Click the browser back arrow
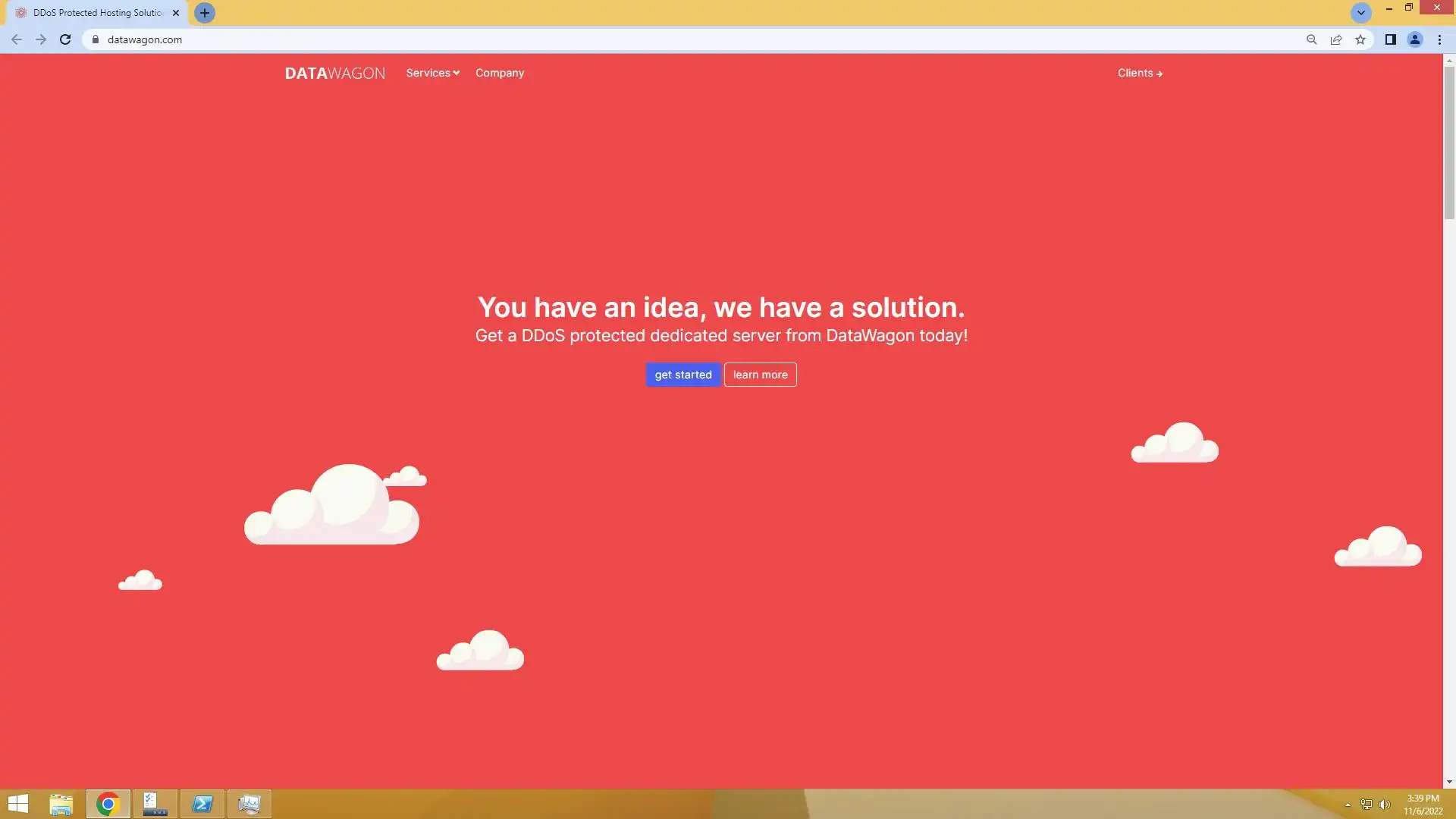 (17, 39)
